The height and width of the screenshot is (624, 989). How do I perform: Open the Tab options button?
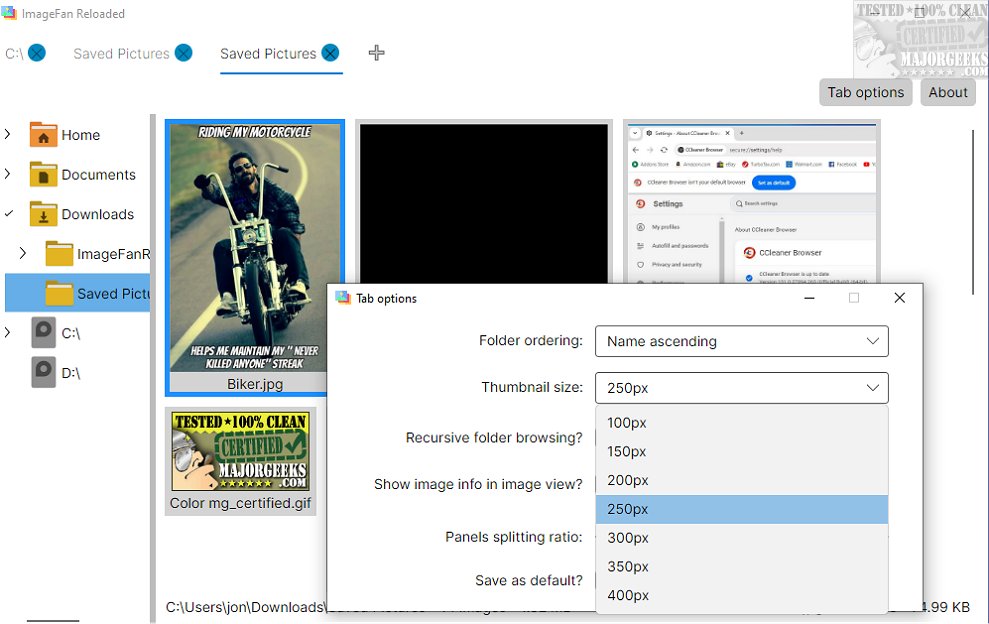tap(865, 92)
